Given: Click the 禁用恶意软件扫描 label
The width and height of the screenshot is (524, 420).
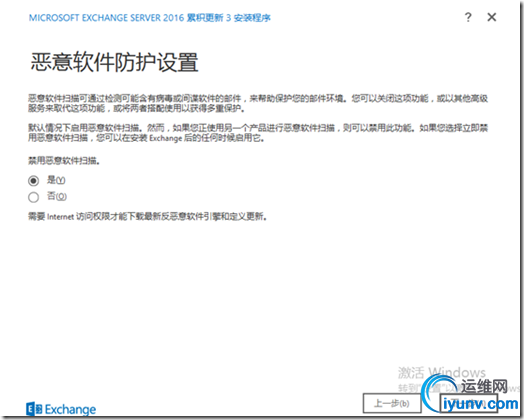Looking at the screenshot, I should pos(64,161).
